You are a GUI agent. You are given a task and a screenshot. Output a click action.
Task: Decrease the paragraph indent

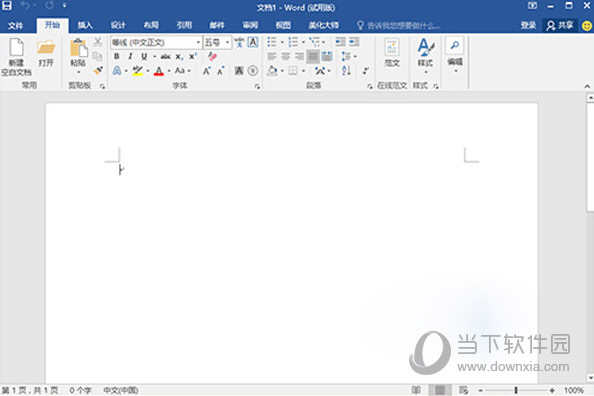(340, 42)
